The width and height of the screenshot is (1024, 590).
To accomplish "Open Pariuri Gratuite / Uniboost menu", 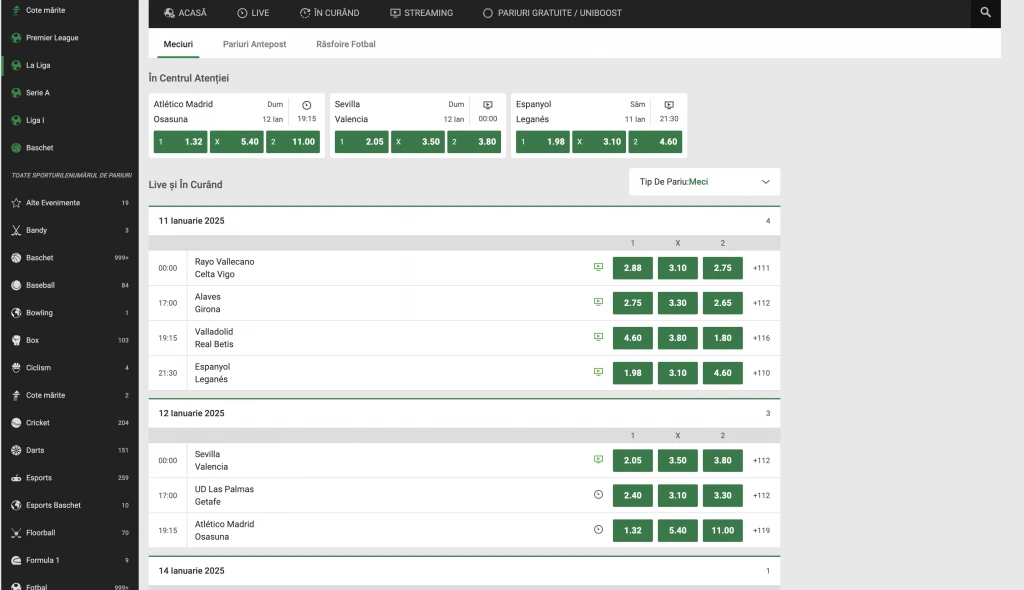I will coord(551,13).
